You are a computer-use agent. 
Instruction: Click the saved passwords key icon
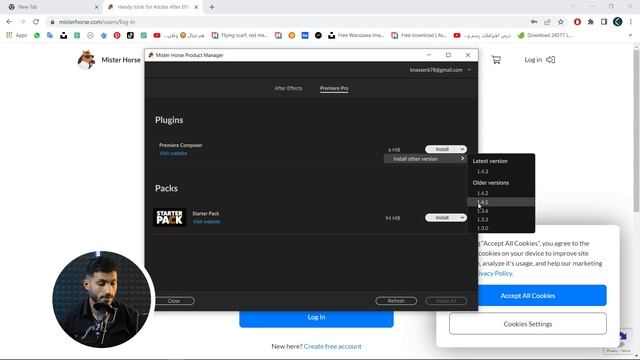[534, 22]
